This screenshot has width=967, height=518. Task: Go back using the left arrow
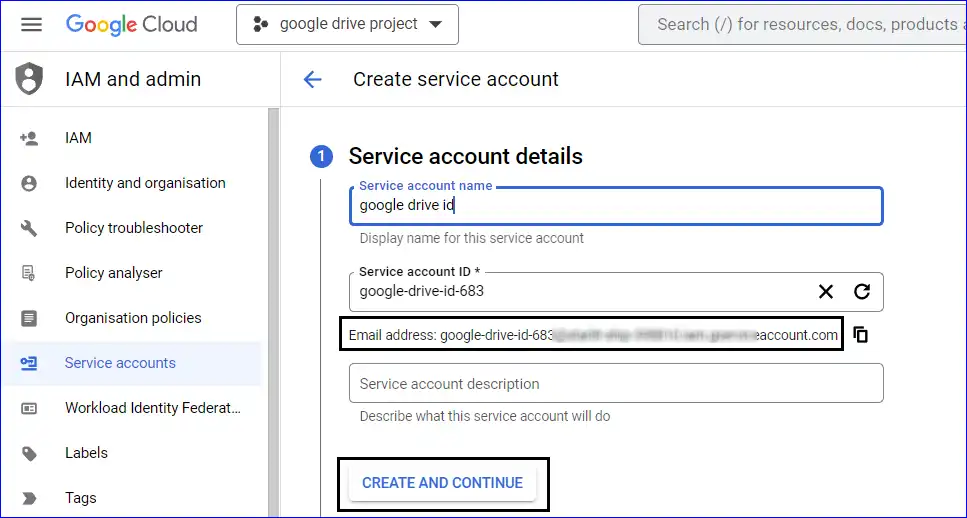313,80
